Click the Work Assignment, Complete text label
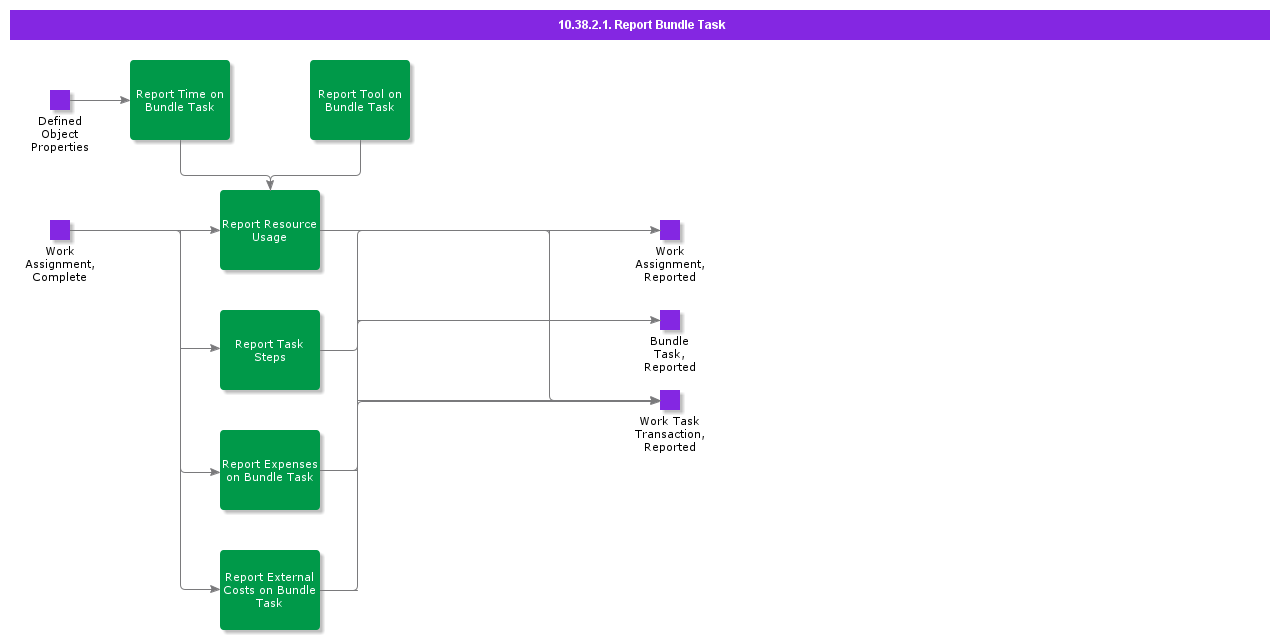This screenshot has width=1280, height=640. pos(60,264)
